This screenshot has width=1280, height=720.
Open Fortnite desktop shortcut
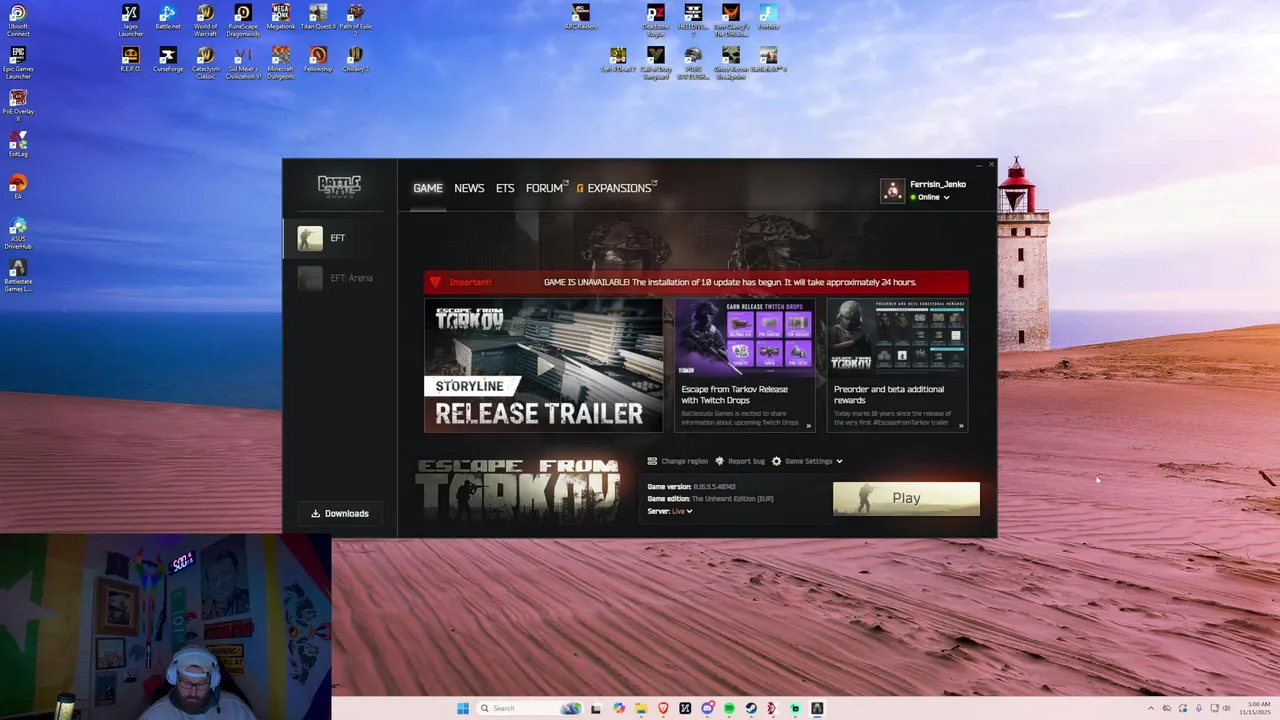[768, 18]
